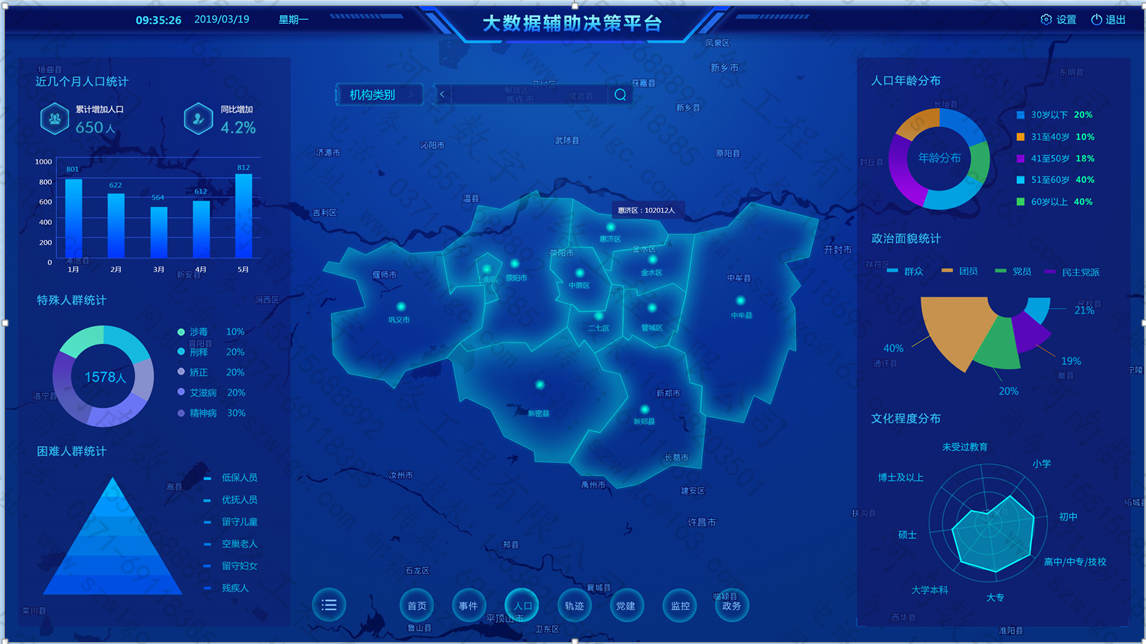The height and width of the screenshot is (644, 1146).
Task: Click the 同比增加 hexagon icon
Action: 198,119
